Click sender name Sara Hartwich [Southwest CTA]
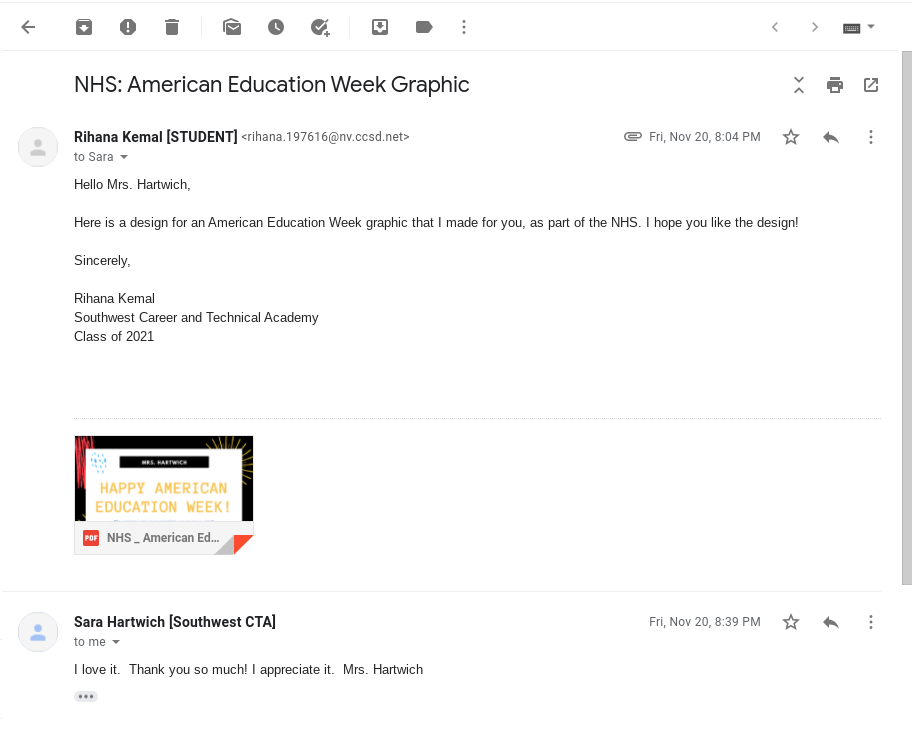Image resolution: width=912 pixels, height=743 pixels. [x=174, y=622]
